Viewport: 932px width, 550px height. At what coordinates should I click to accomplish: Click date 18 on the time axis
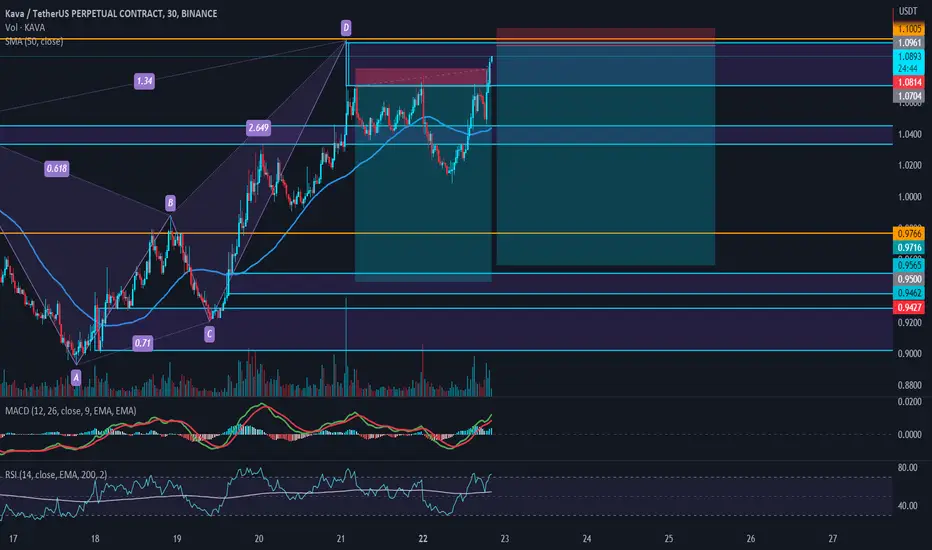tap(95, 539)
